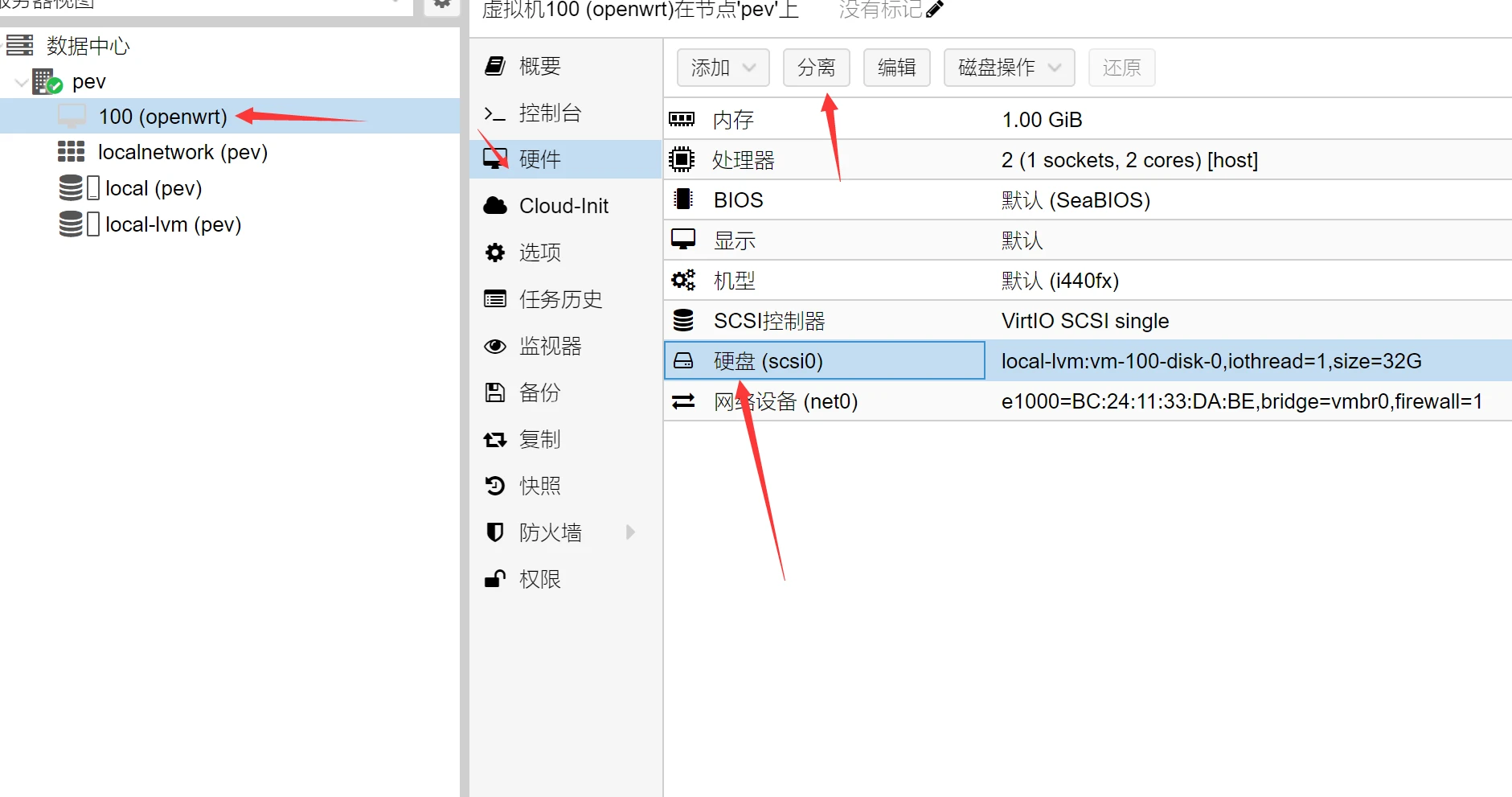
Task: Select Datacenter (数据中心) in tree
Action: coord(230,46)
